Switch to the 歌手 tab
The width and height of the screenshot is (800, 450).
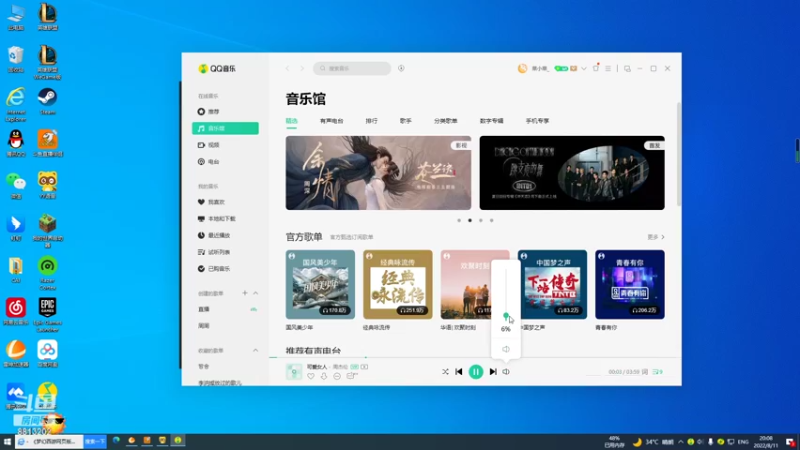[406, 121]
